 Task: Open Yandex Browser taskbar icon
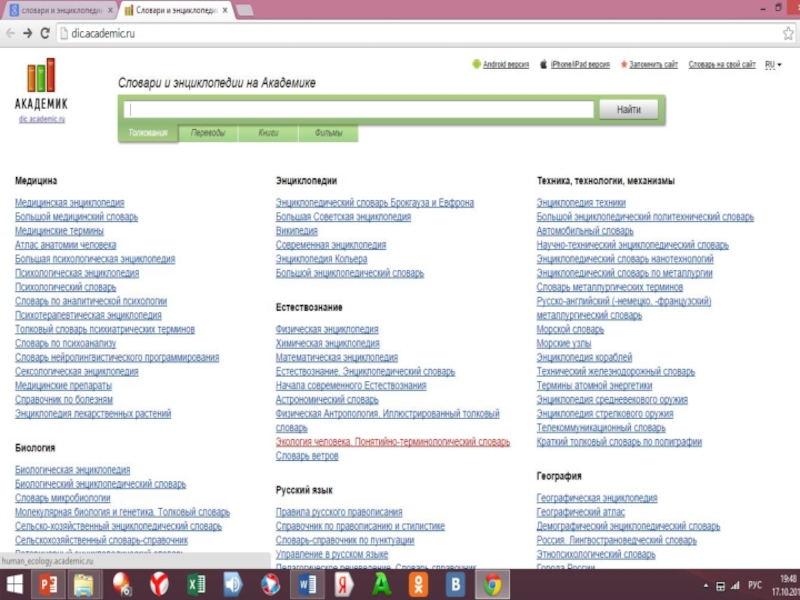tap(159, 585)
